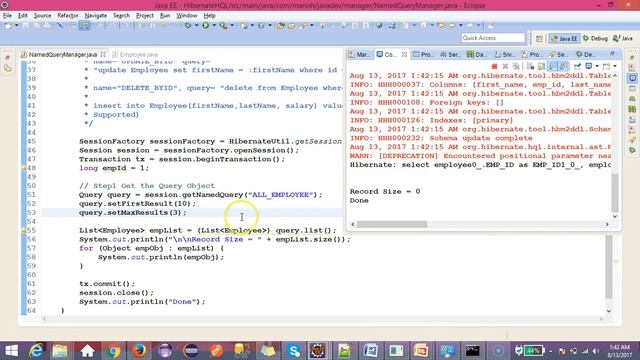Switch to the Java perspective
The image size is (640, 360).
click(x=623, y=38)
